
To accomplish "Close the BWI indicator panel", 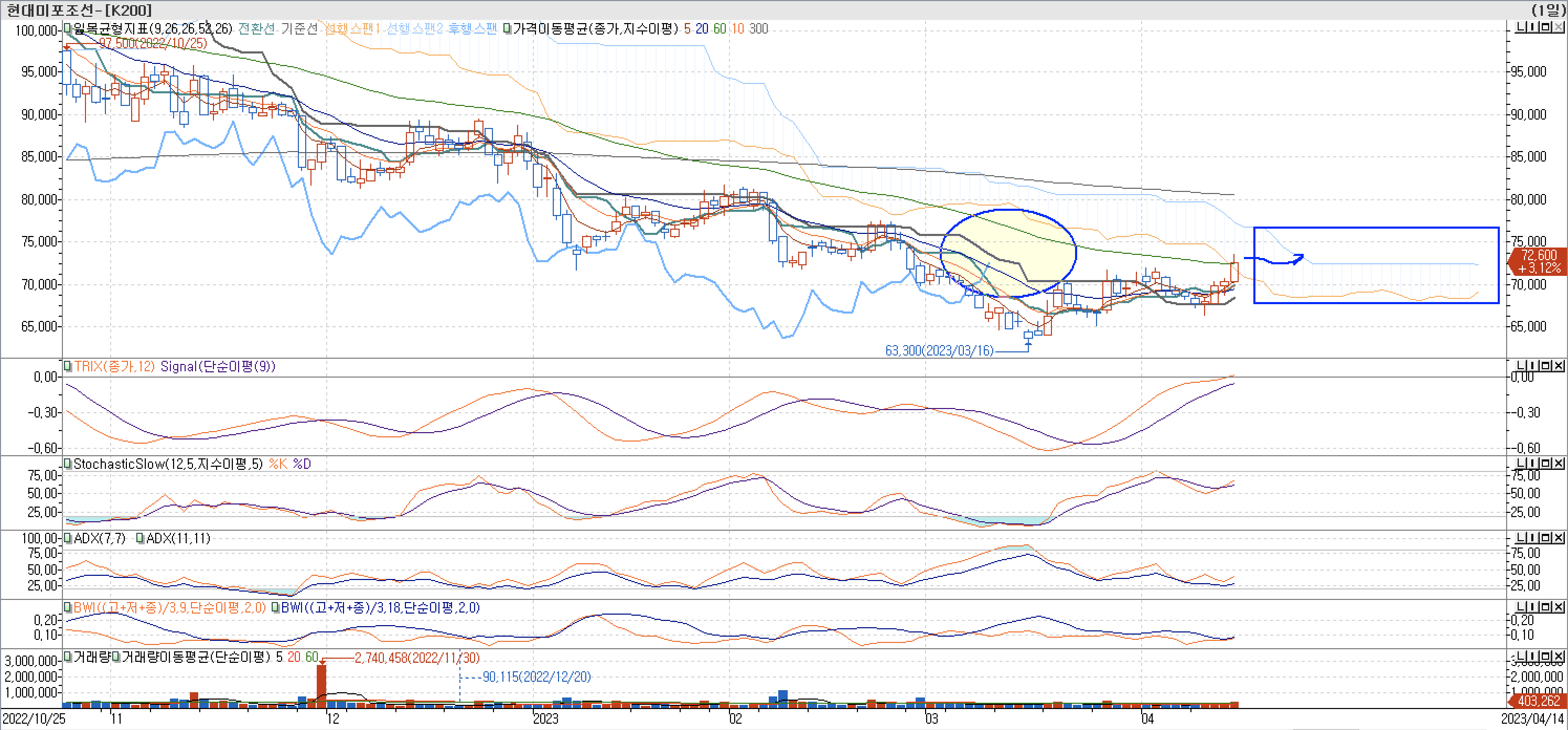I will click(1559, 608).
